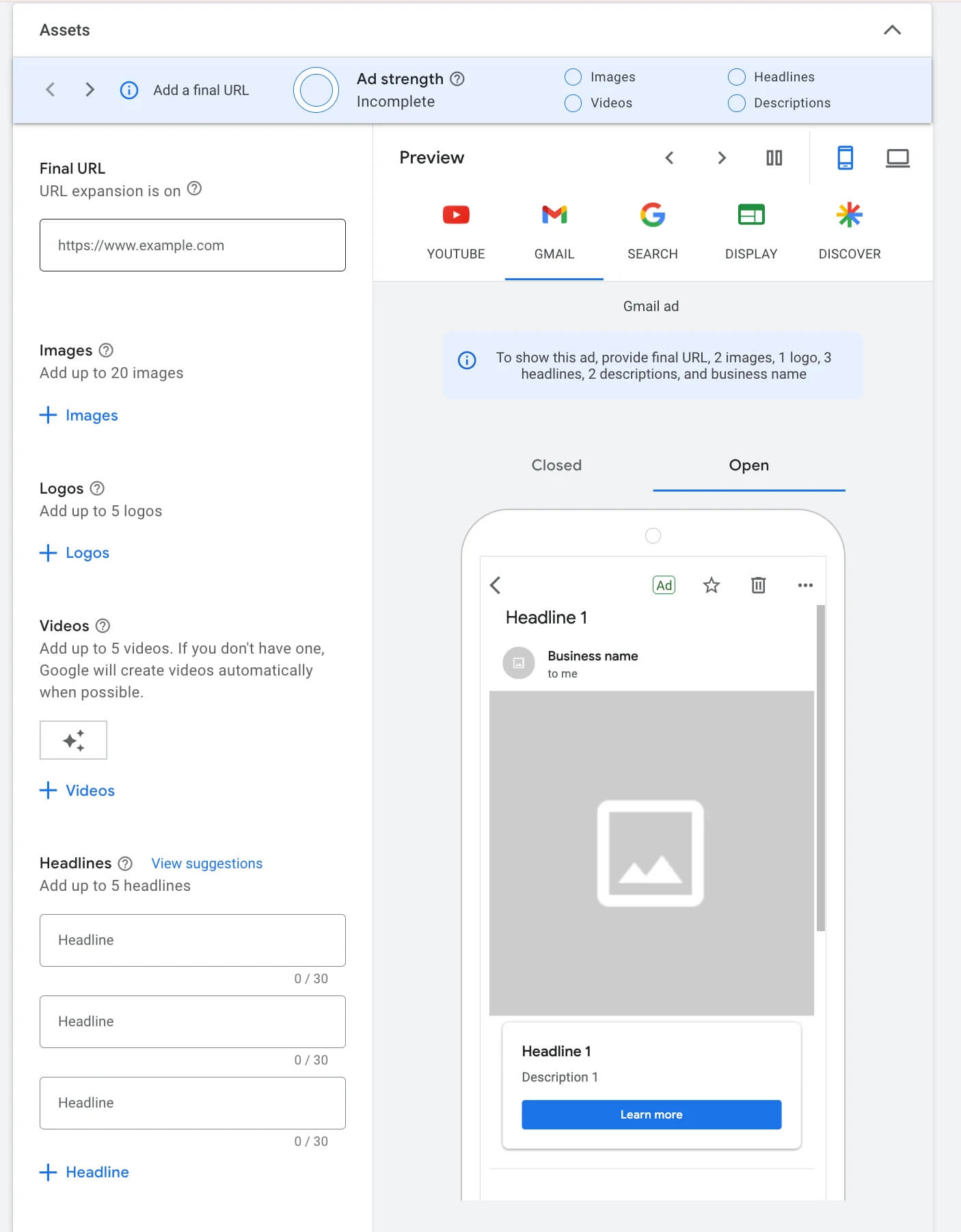Toggle side-by-side preview layout icon
Viewport: 961px width, 1232px height.
[774, 158]
